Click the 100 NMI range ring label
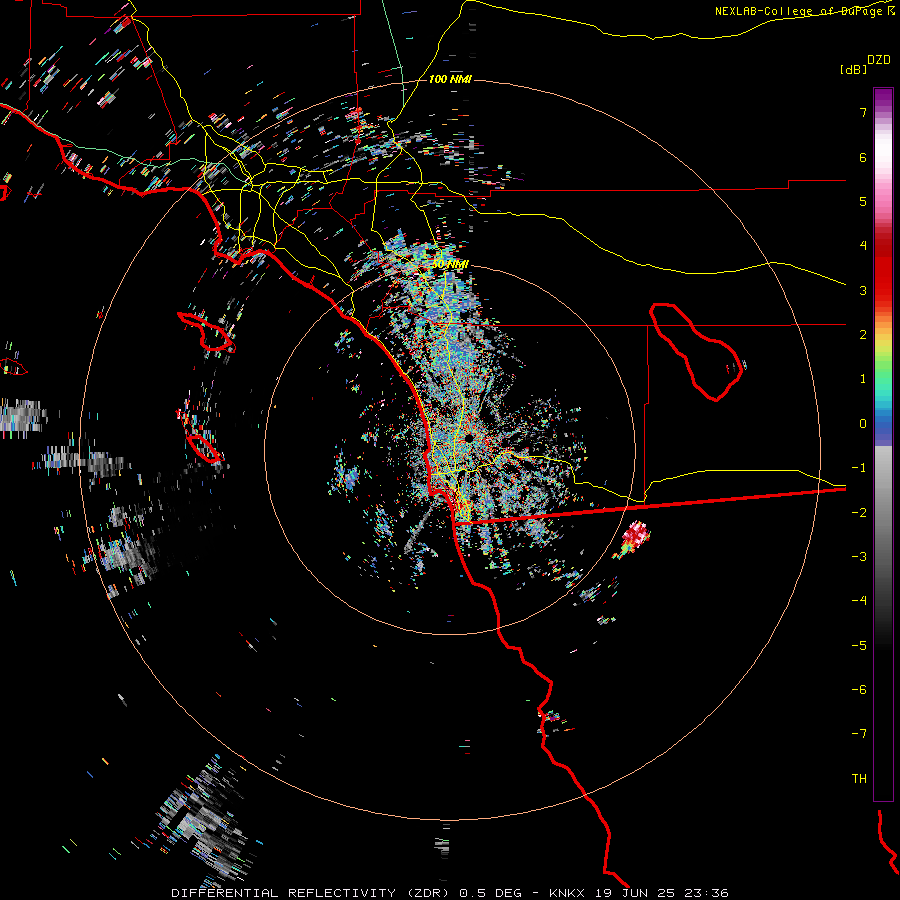Image resolution: width=900 pixels, height=900 pixels. [450, 79]
